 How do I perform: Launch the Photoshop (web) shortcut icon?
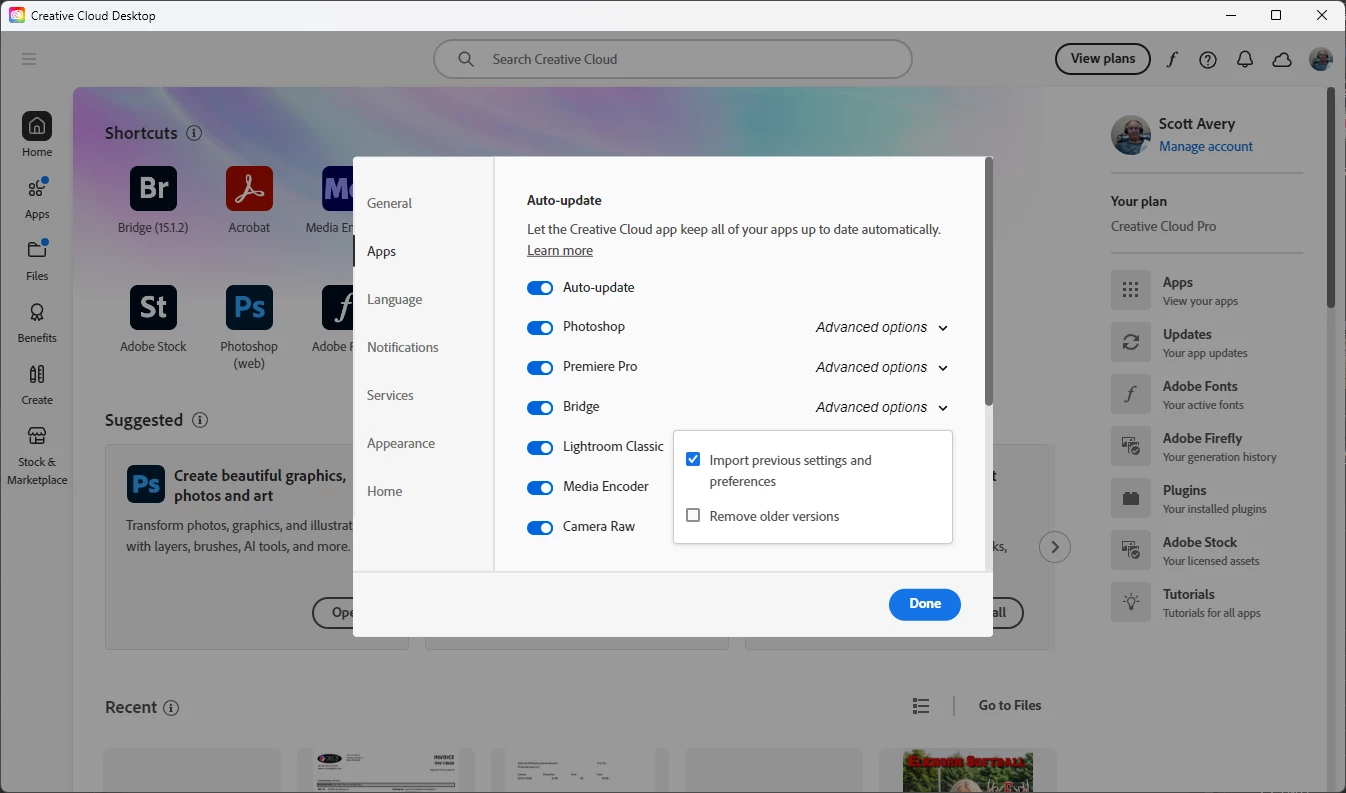click(x=249, y=308)
